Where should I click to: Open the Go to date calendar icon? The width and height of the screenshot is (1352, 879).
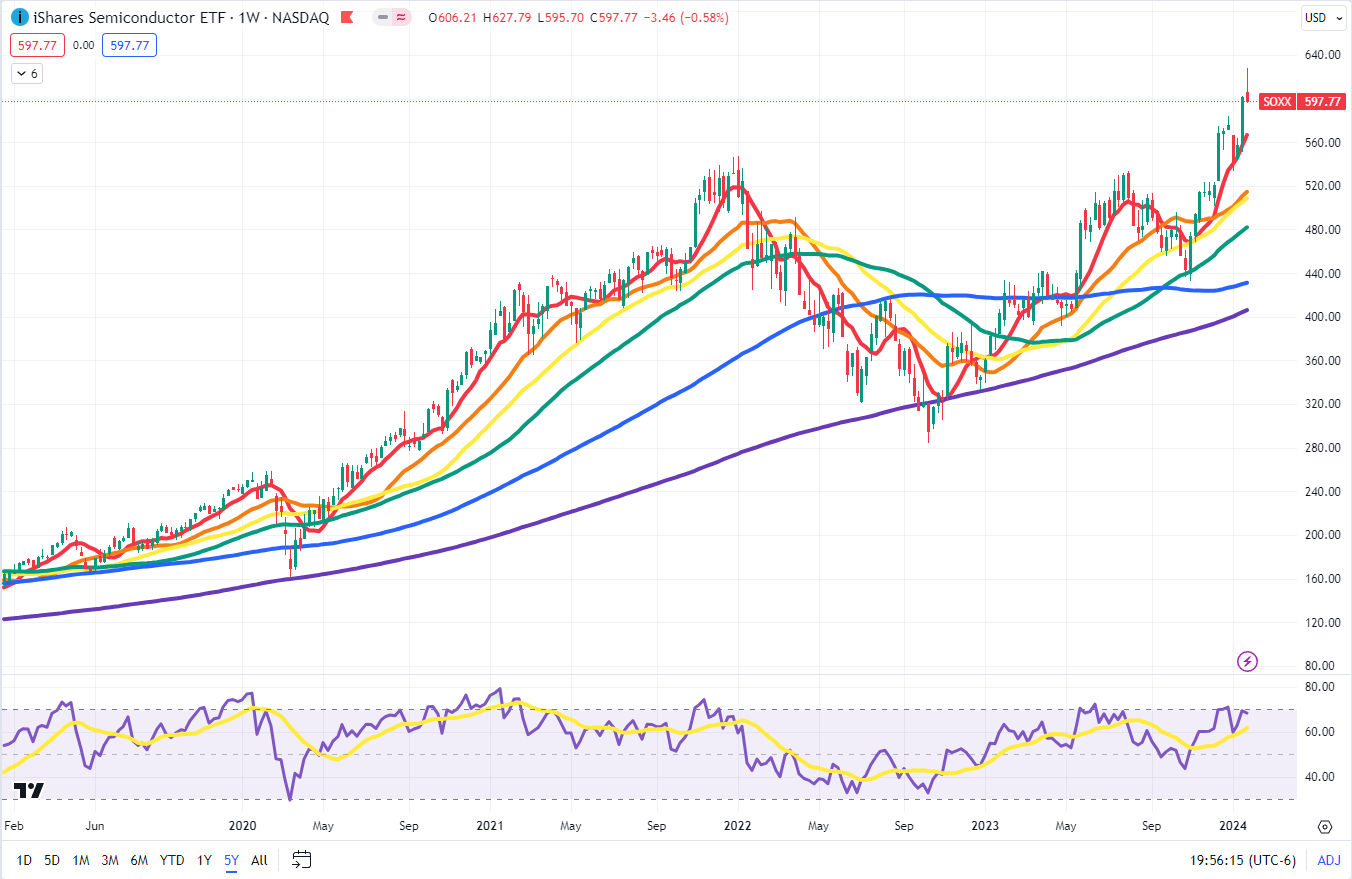coord(302,859)
